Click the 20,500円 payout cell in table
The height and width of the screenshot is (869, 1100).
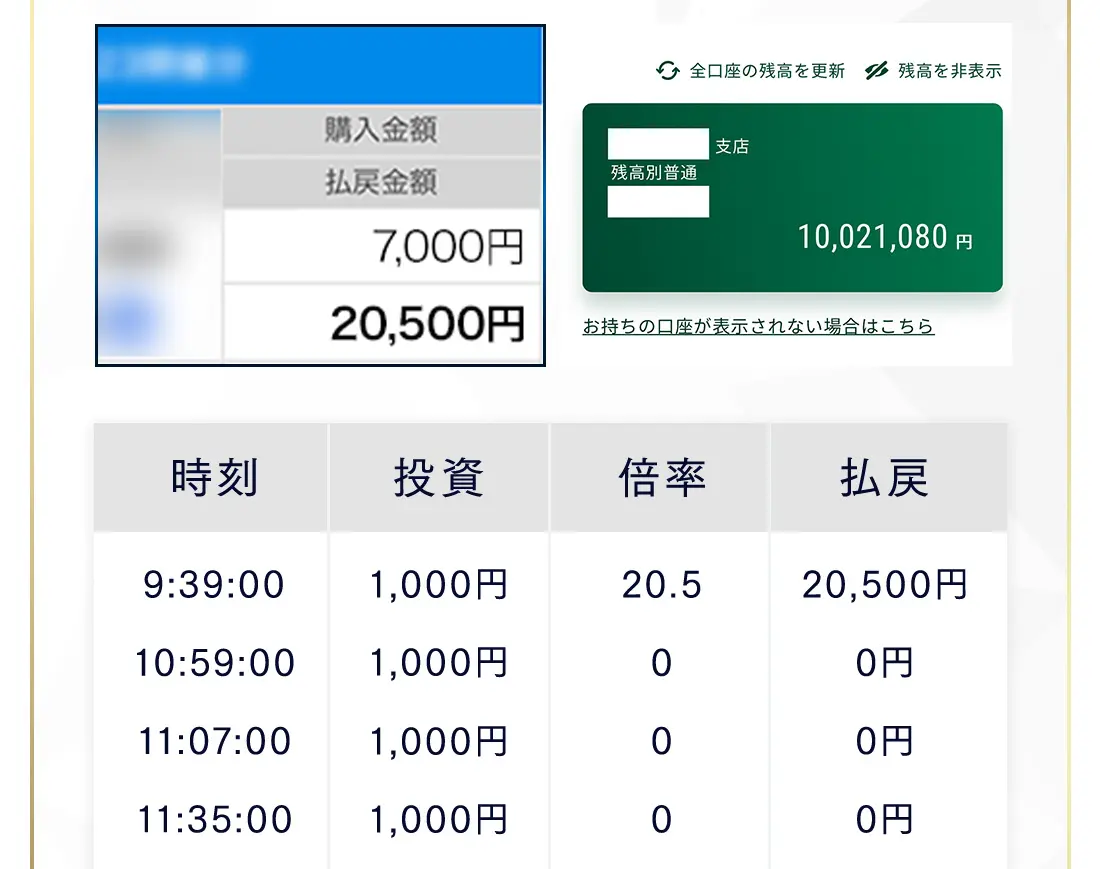click(885, 585)
